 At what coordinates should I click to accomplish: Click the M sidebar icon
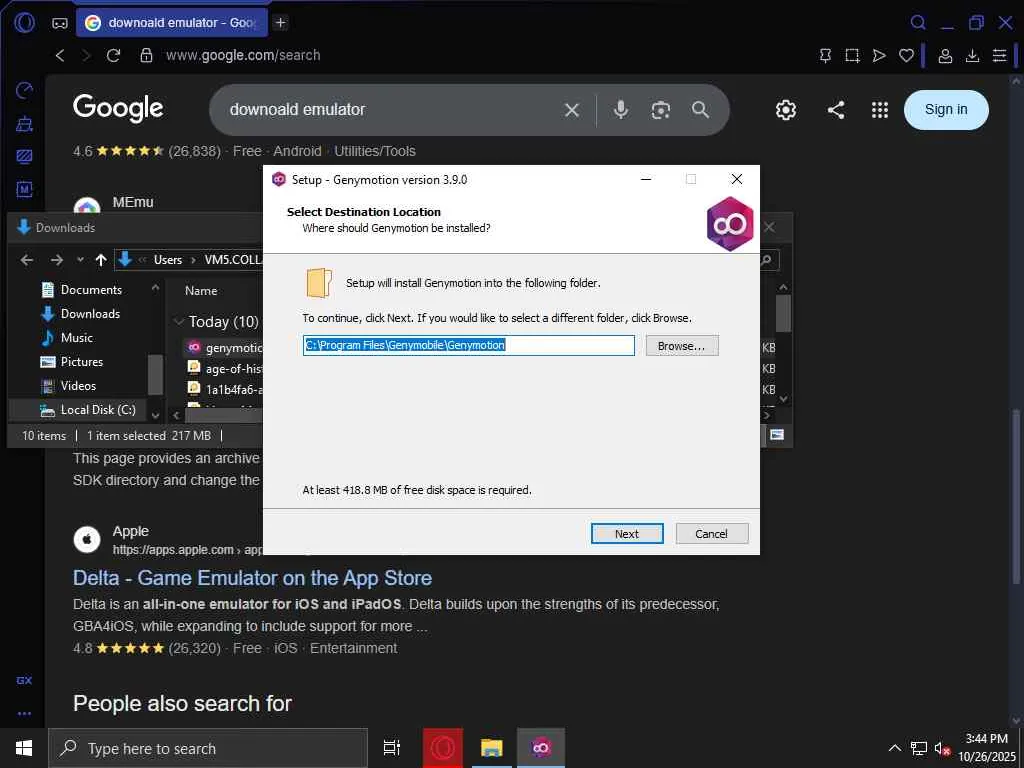click(x=24, y=189)
